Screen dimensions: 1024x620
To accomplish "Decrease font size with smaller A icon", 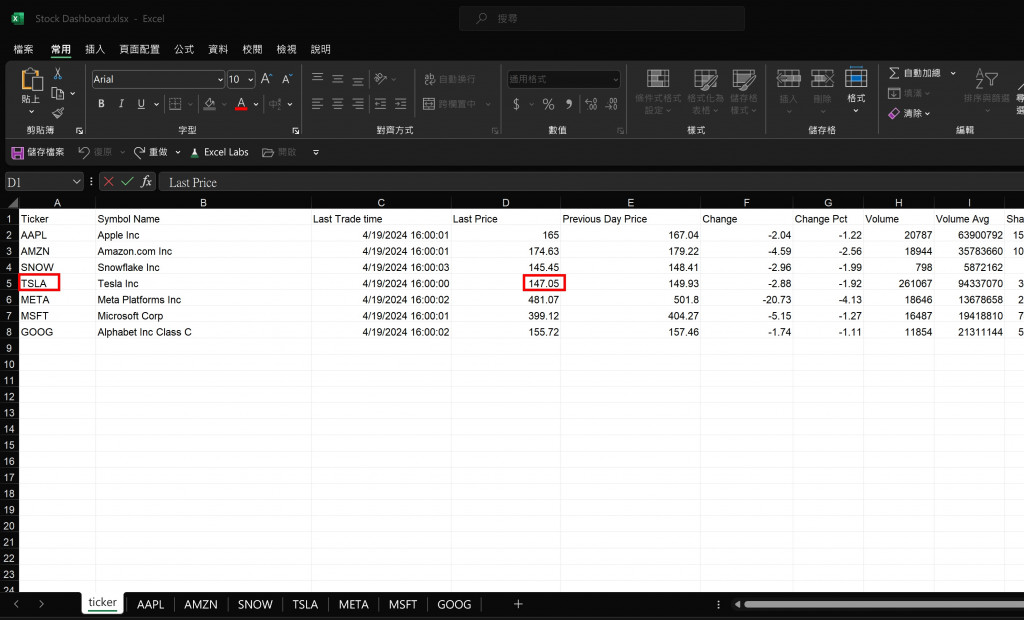I will (287, 79).
